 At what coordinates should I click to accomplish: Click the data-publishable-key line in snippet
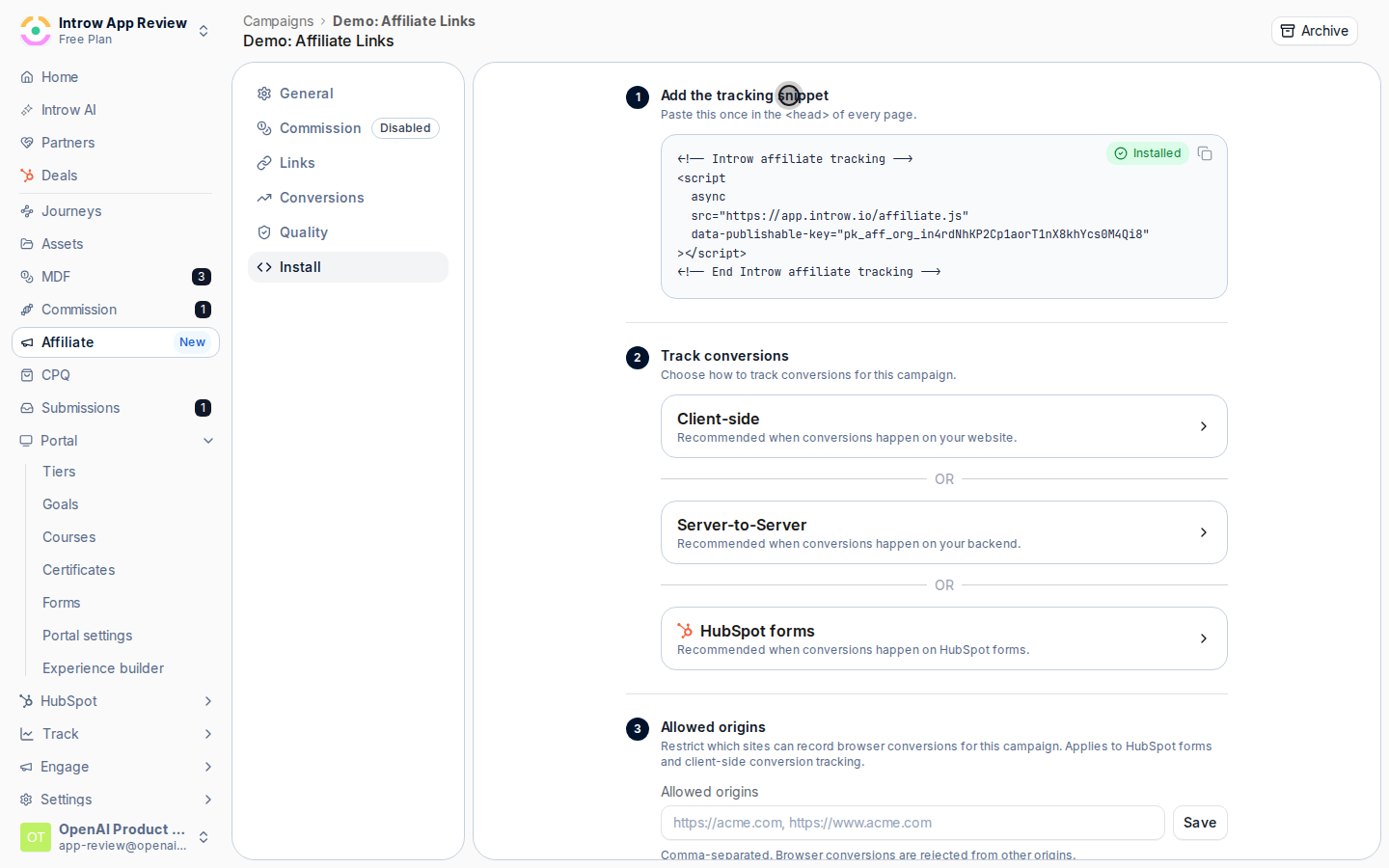(x=920, y=234)
